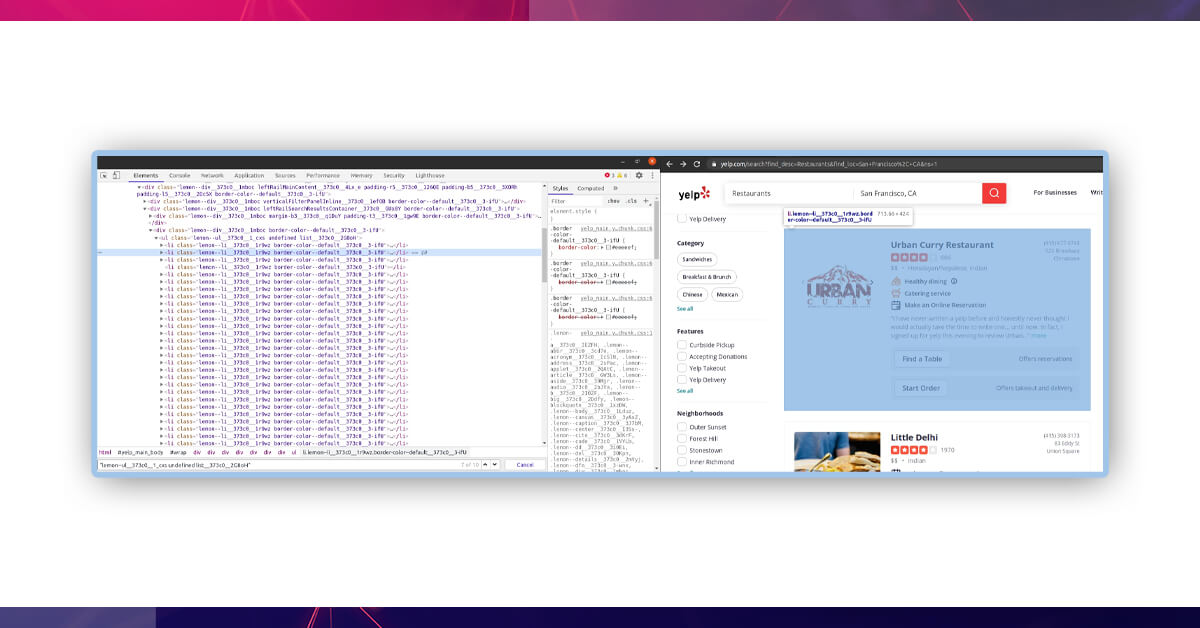The width and height of the screenshot is (1200, 628).
Task: Check Yelp Delivery under Features
Action: coord(682,380)
